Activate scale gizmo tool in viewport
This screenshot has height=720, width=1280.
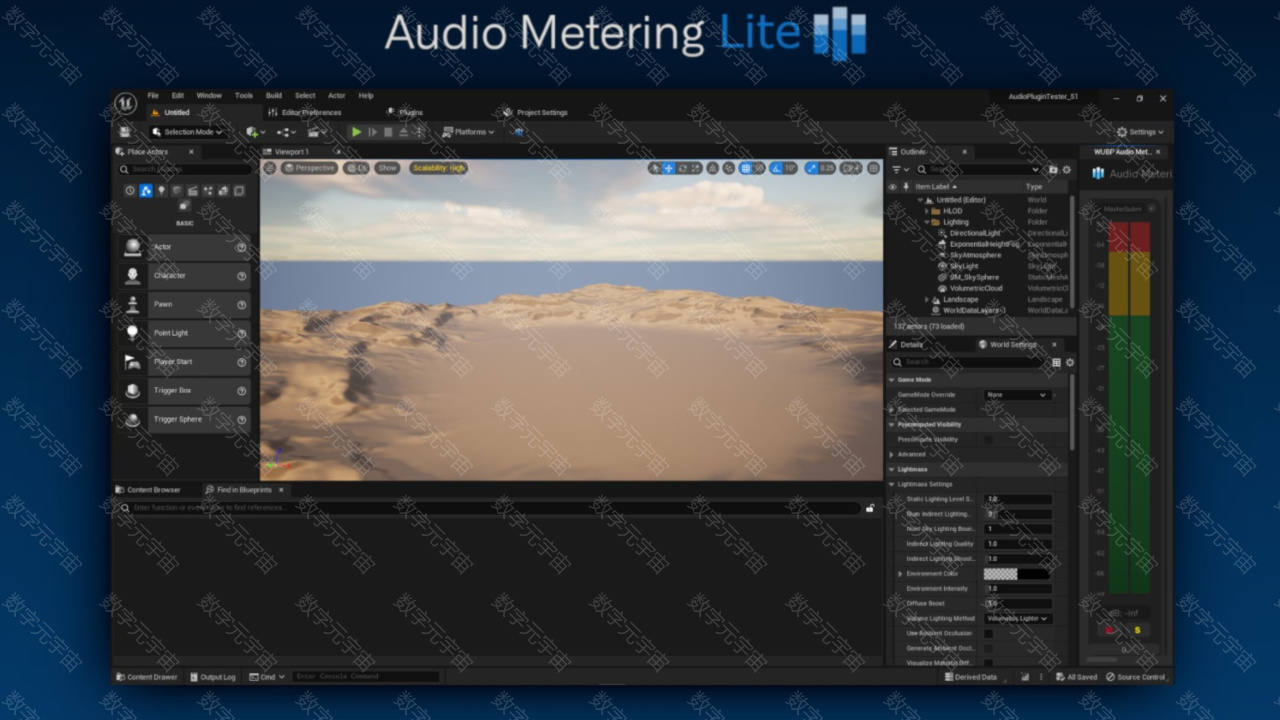click(x=696, y=168)
